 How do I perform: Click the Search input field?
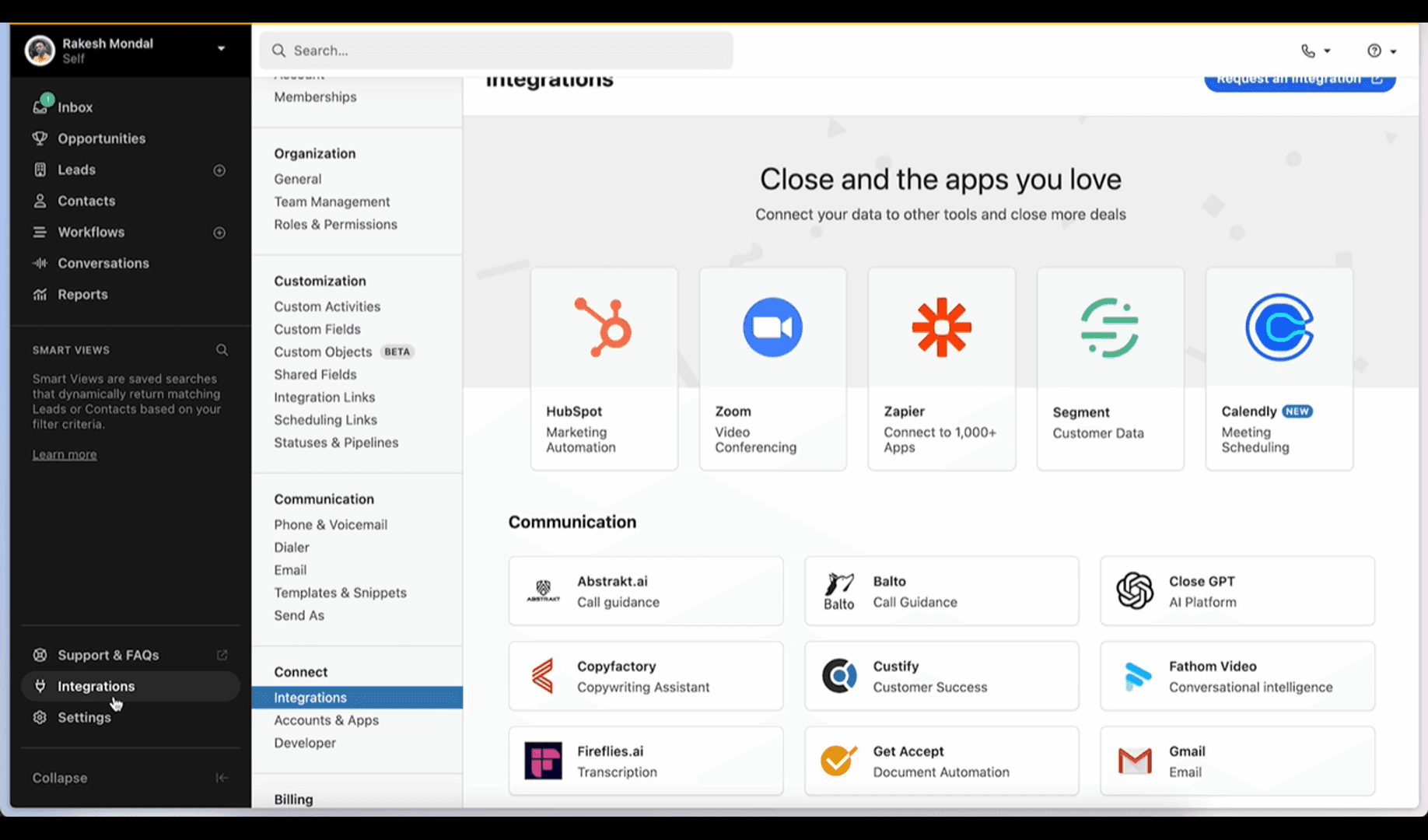(x=496, y=51)
